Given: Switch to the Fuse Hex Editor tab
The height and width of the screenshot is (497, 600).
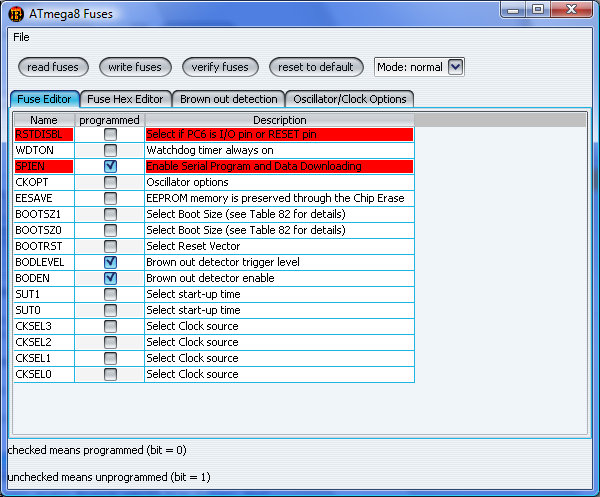Looking at the screenshot, I should point(126,99).
